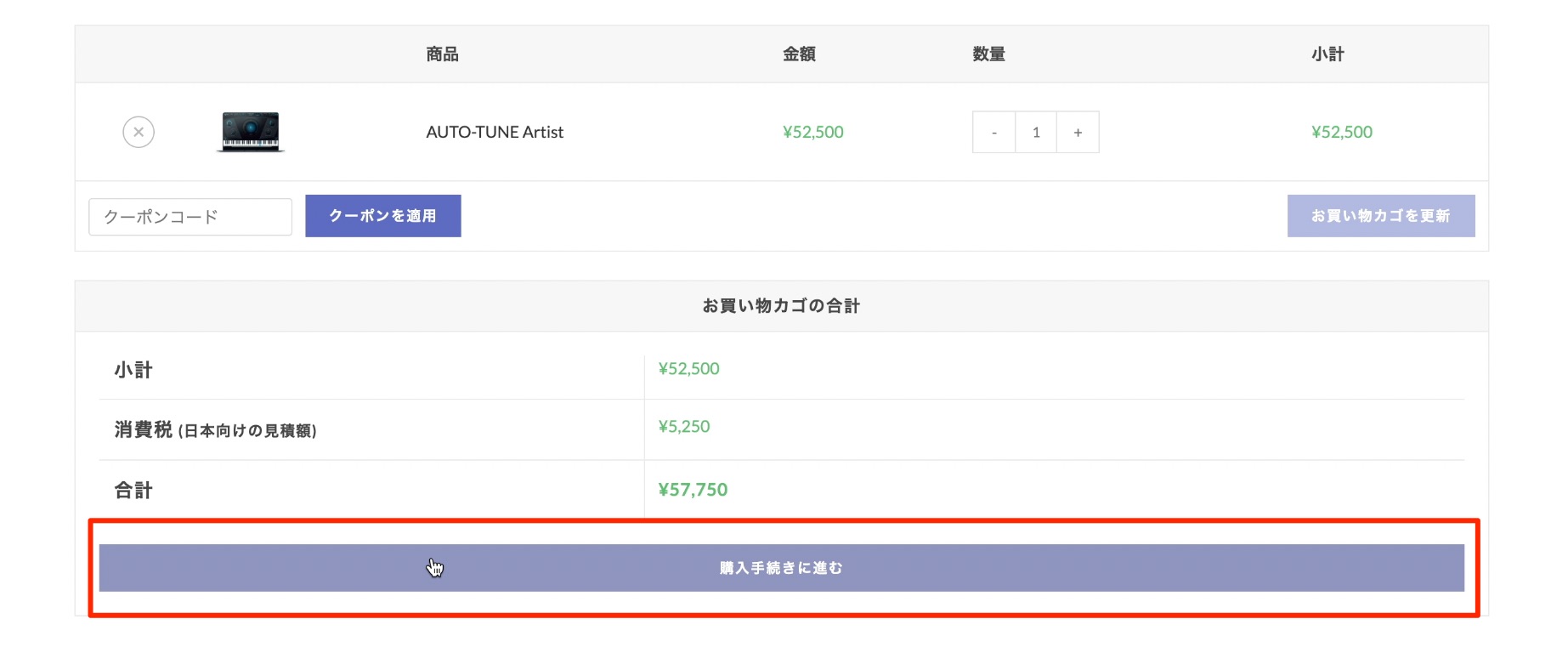Screen dimensions: 1568x653
Task: Increase quantity with the plus button
Action: 1078,132
